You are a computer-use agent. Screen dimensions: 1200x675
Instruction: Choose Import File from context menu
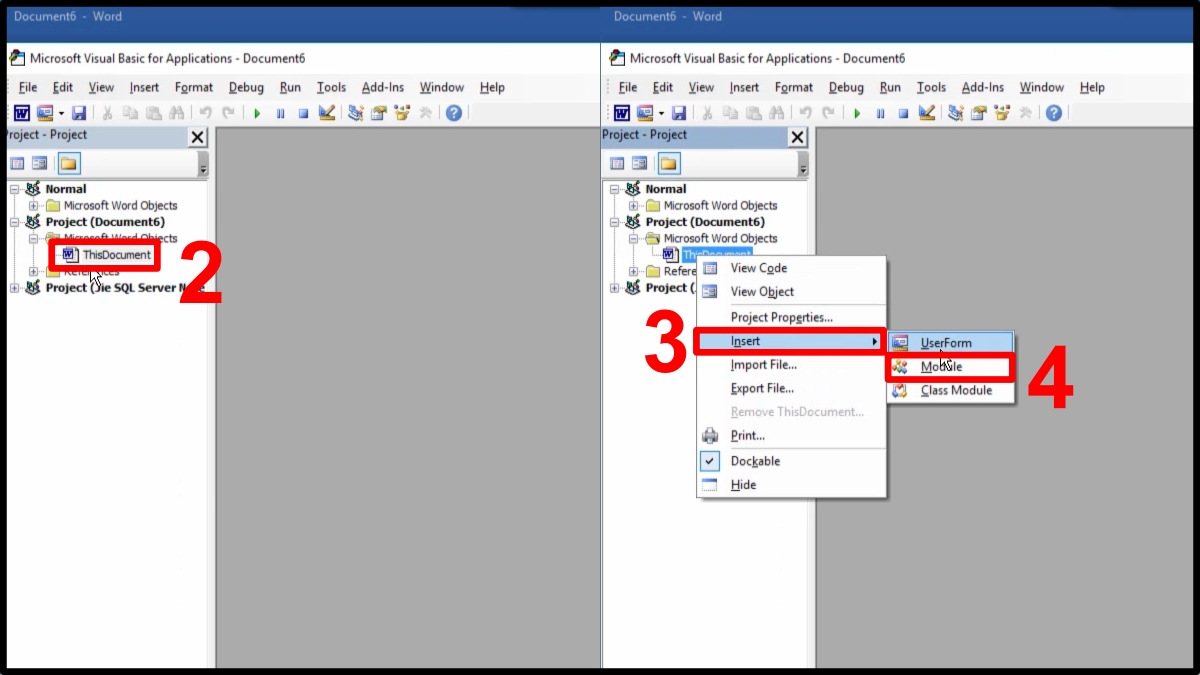click(x=791, y=365)
